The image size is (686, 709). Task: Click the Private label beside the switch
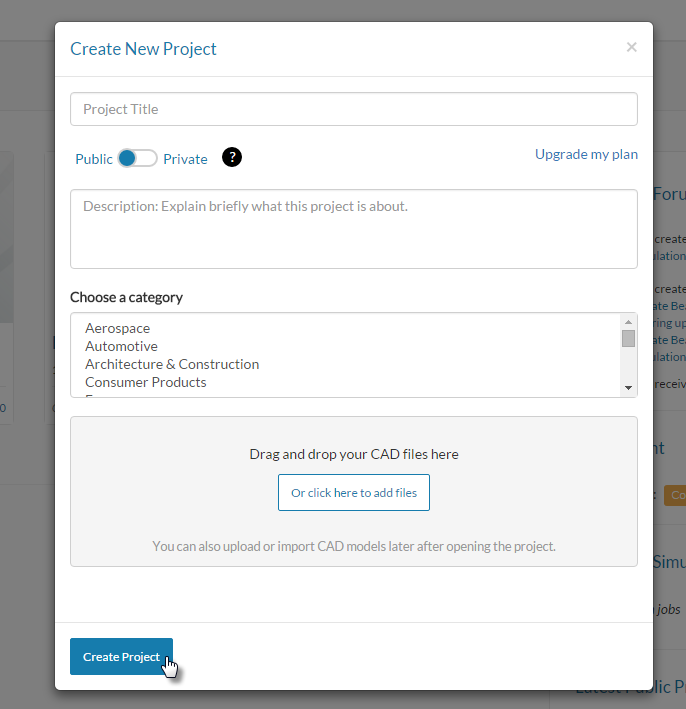coord(185,159)
